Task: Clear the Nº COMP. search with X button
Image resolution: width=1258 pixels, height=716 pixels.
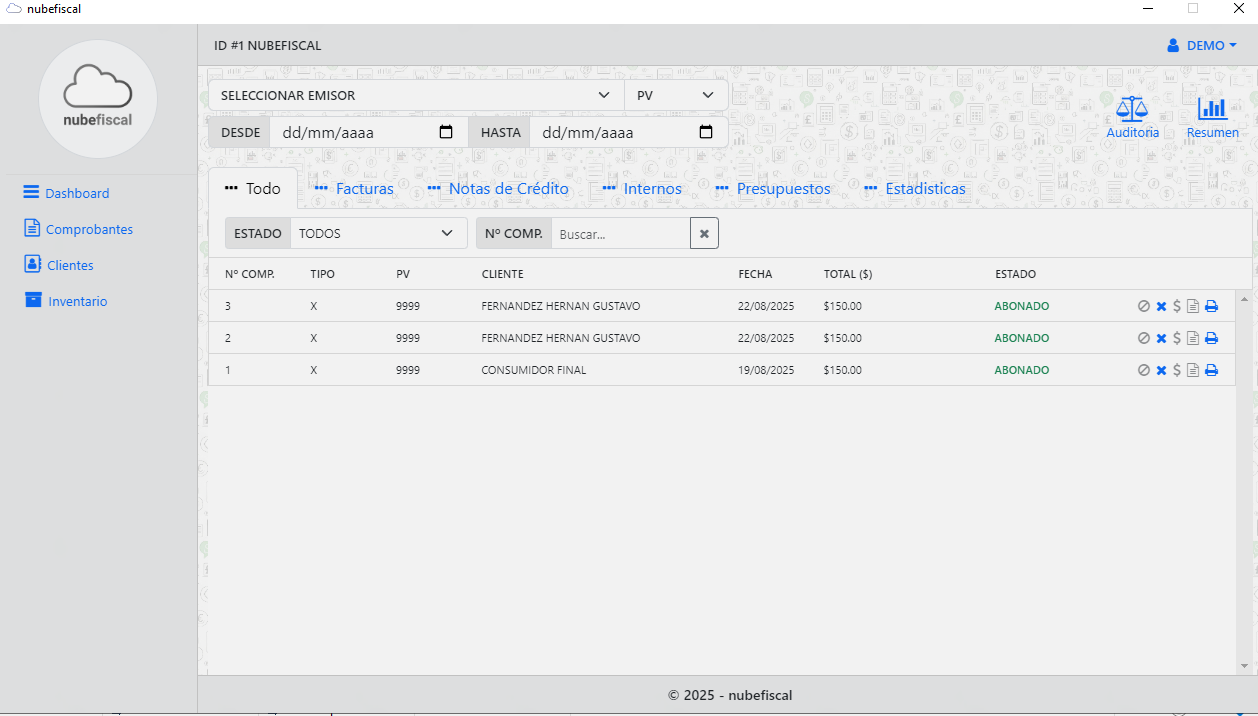Action: click(x=704, y=234)
